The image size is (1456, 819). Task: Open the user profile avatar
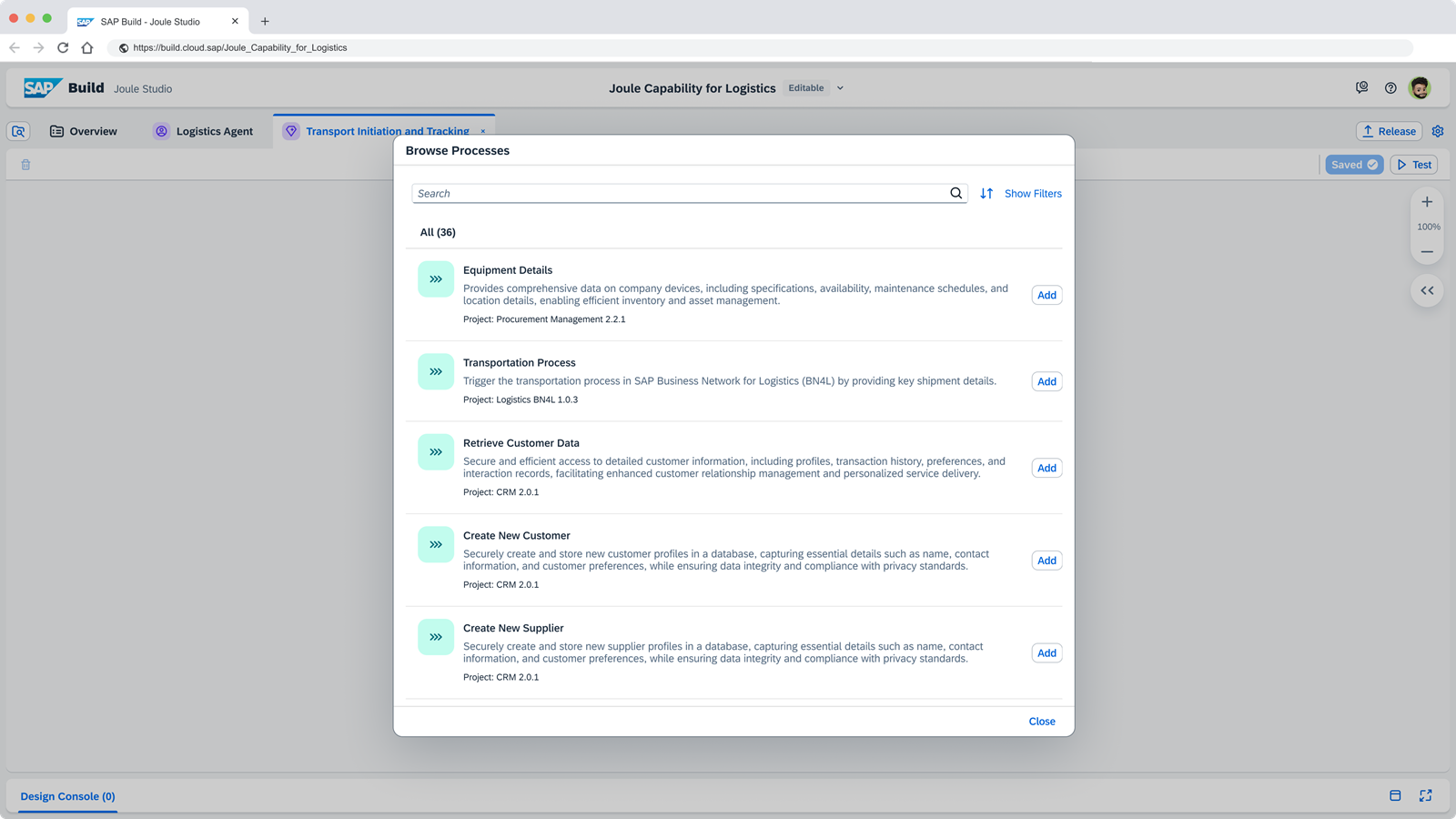coord(1420,87)
